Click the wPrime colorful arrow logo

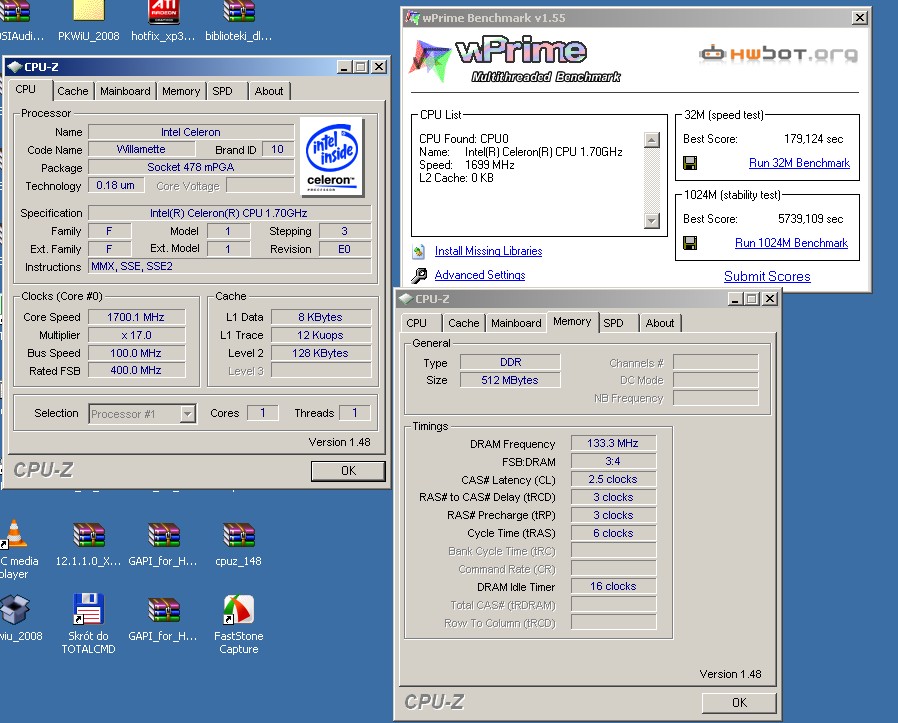pos(428,60)
